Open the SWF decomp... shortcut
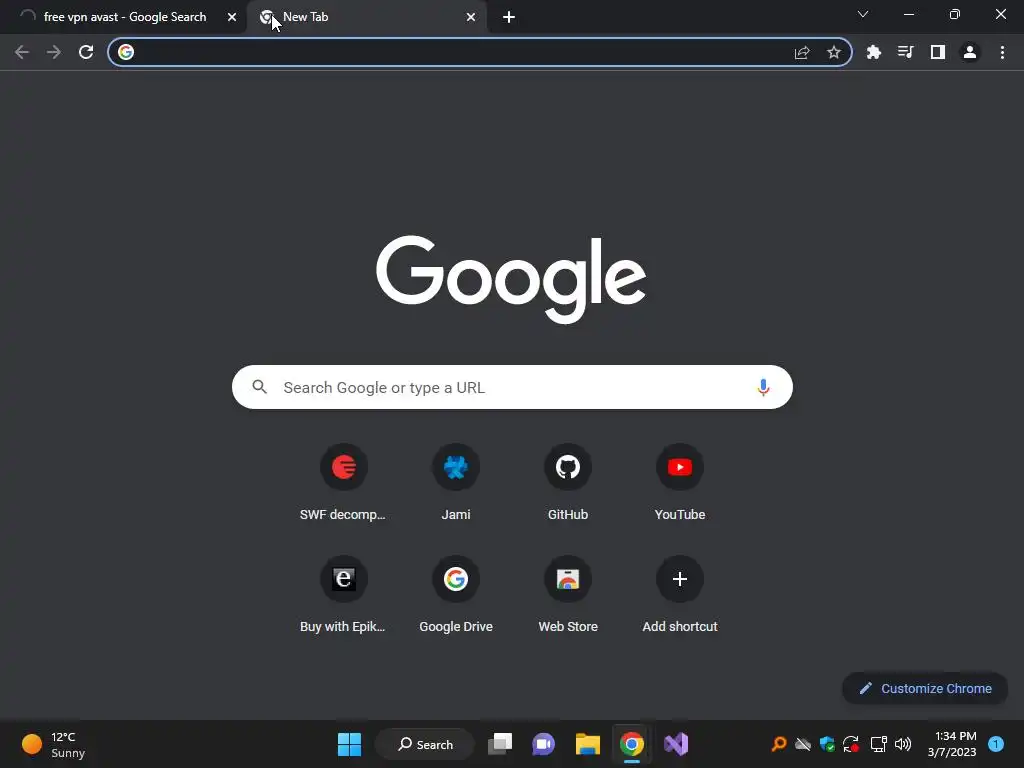The width and height of the screenshot is (1024, 768). [344, 483]
